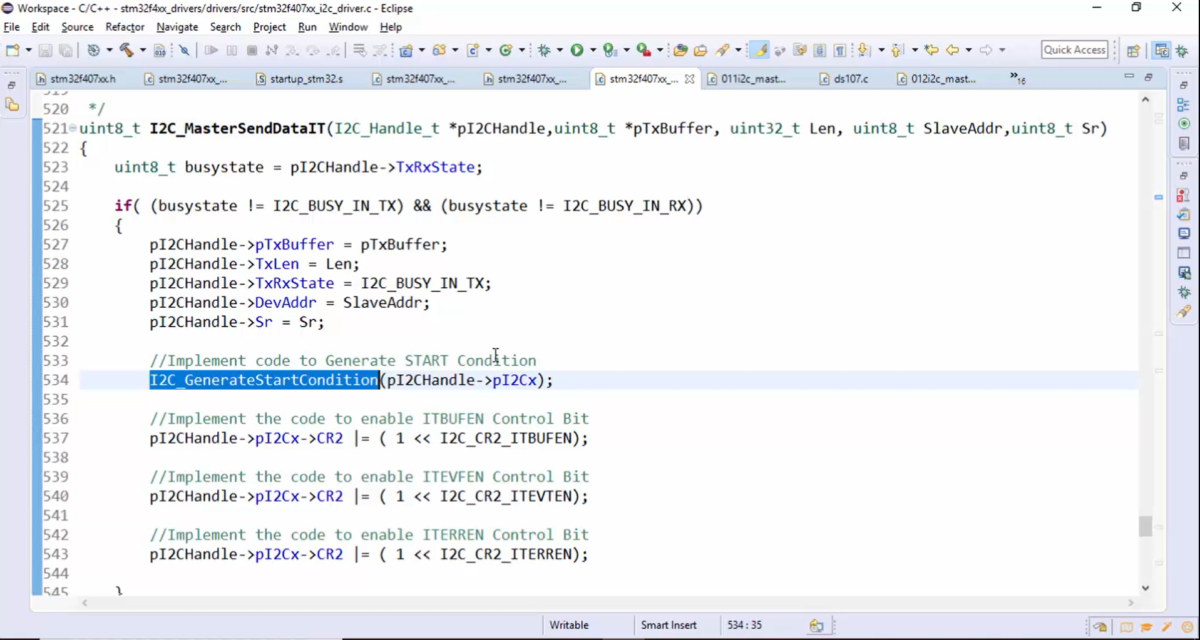Open the Refactor menu
Viewport: 1200px width, 640px height.
click(x=125, y=27)
